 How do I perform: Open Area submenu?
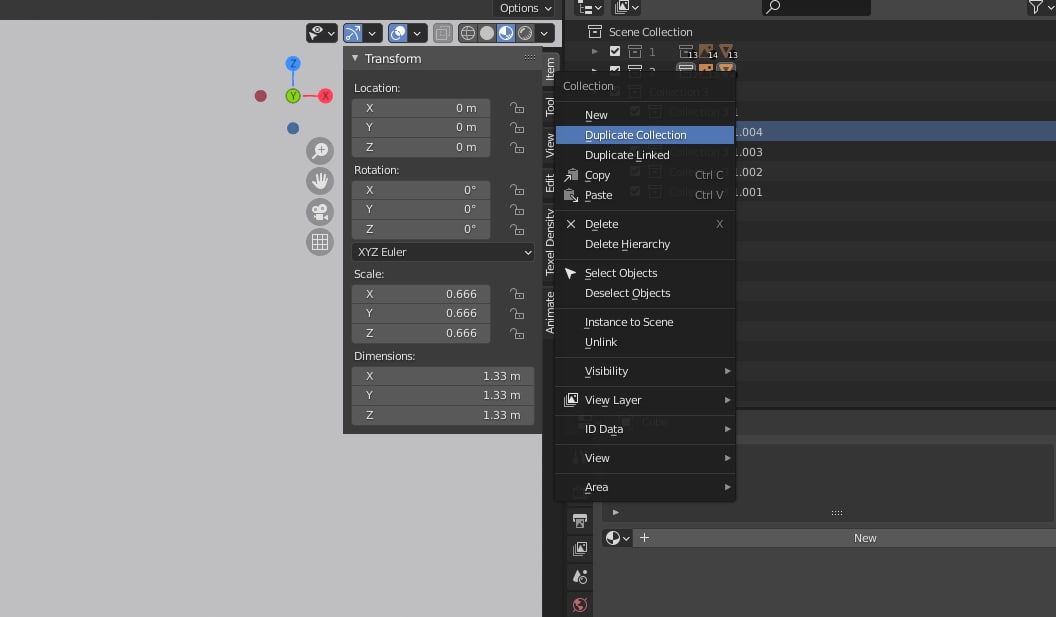(645, 487)
